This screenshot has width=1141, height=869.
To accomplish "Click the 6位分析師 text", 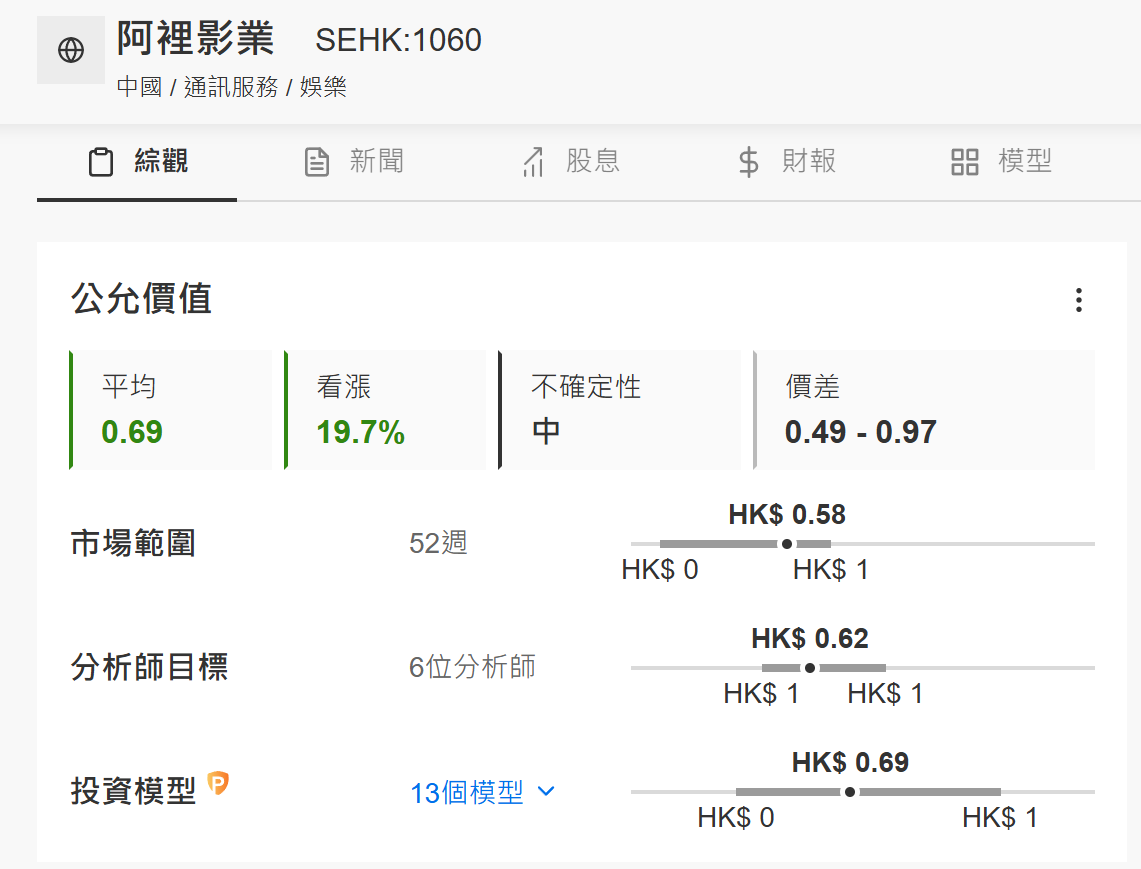I will click(472, 667).
